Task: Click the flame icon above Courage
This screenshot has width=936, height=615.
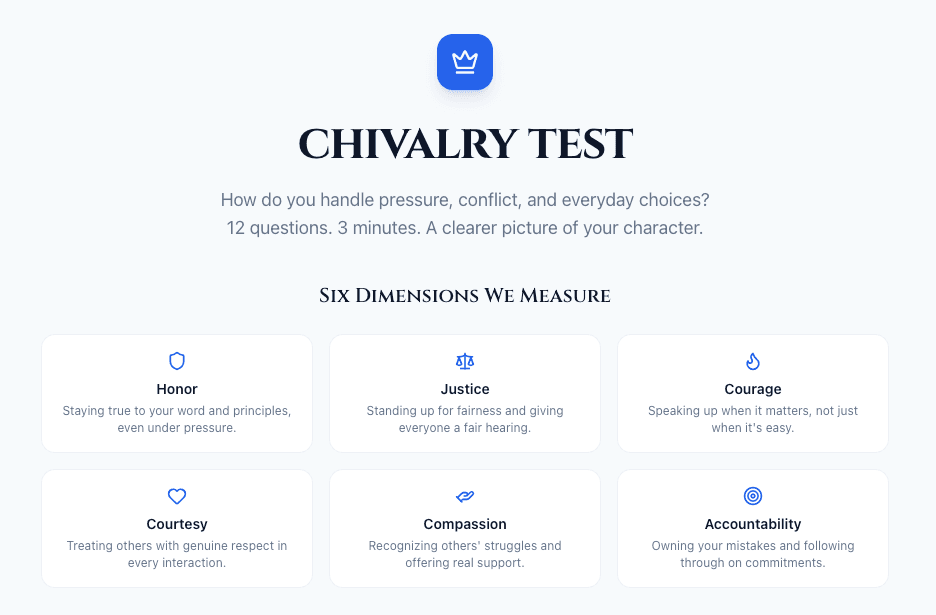Action: (753, 361)
